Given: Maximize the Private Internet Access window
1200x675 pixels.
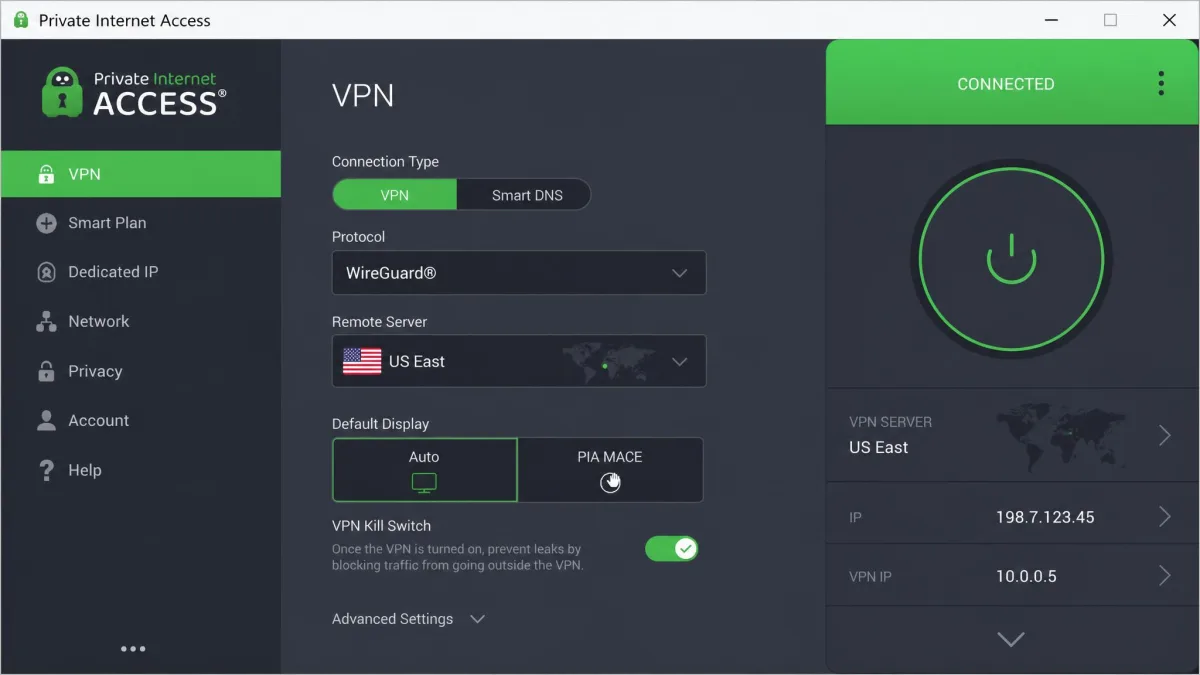Looking at the screenshot, I should [x=1110, y=20].
